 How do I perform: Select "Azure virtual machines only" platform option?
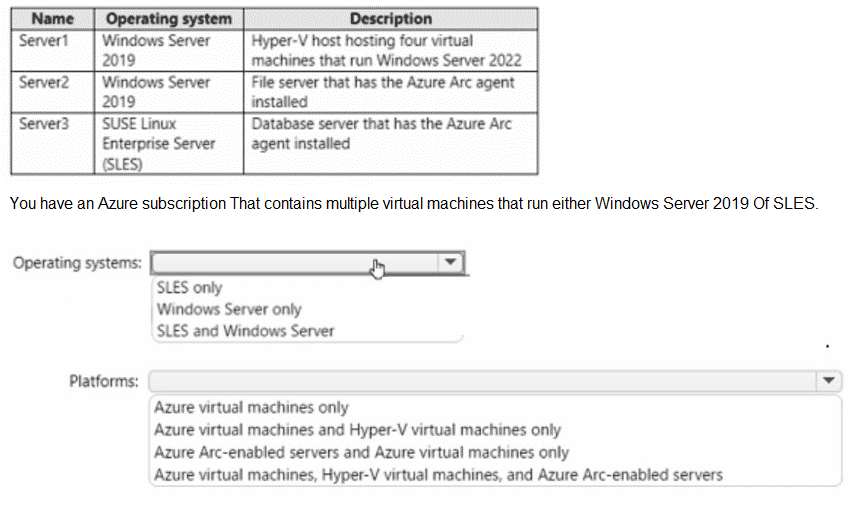[251, 407]
